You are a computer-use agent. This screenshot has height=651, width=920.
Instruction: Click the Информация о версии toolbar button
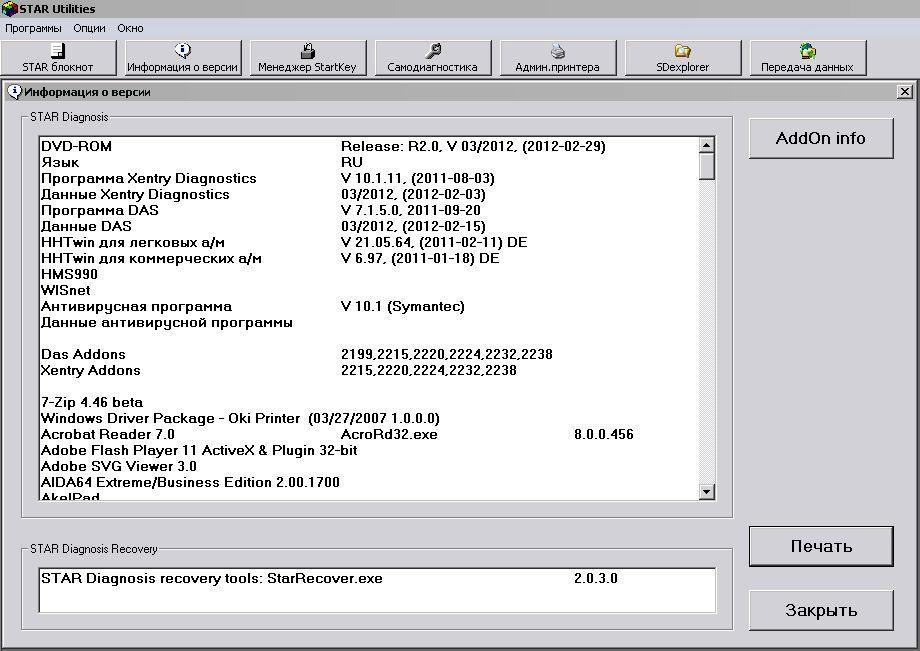182,58
